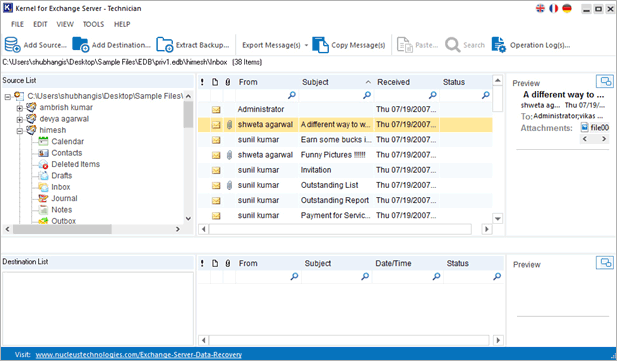The image size is (617, 361).
Task: Select the Deleted Items folder
Action: click(x=76, y=164)
